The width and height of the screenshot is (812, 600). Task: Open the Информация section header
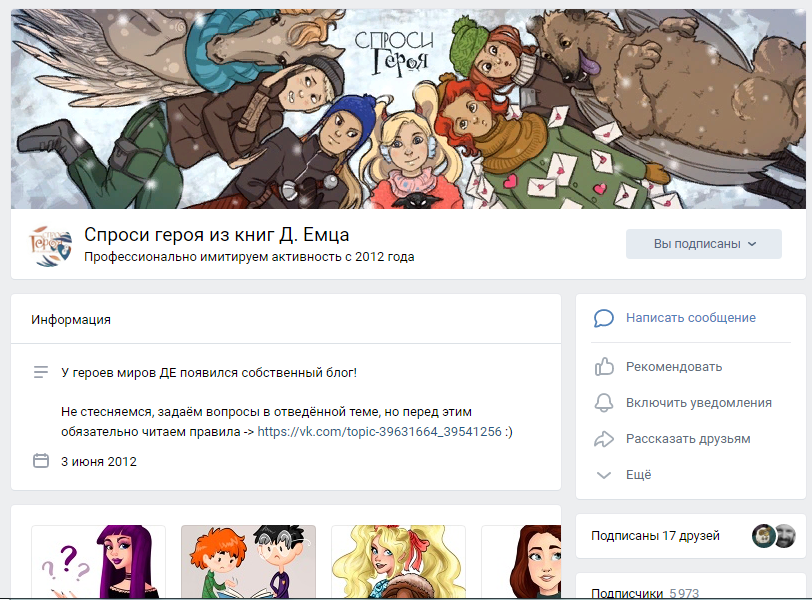click(71, 319)
